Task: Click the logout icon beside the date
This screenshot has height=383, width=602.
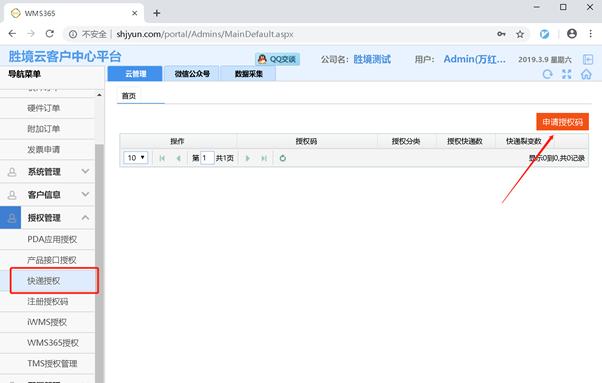Action: click(588, 59)
